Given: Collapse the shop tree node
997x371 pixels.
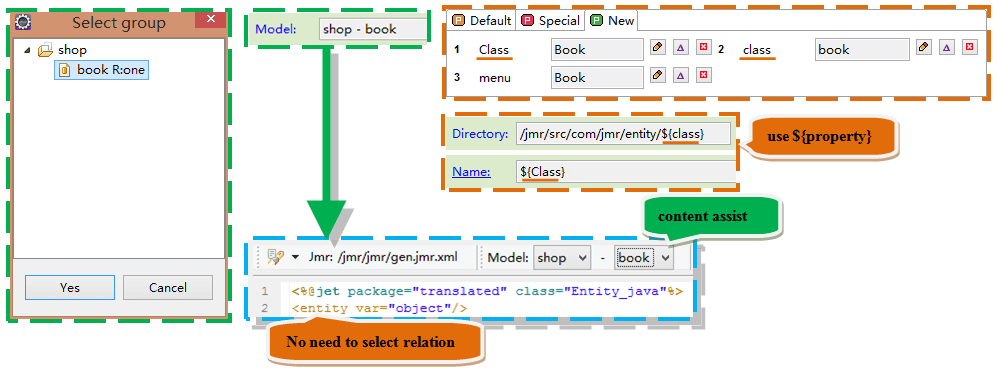Looking at the screenshot, I should (27, 49).
